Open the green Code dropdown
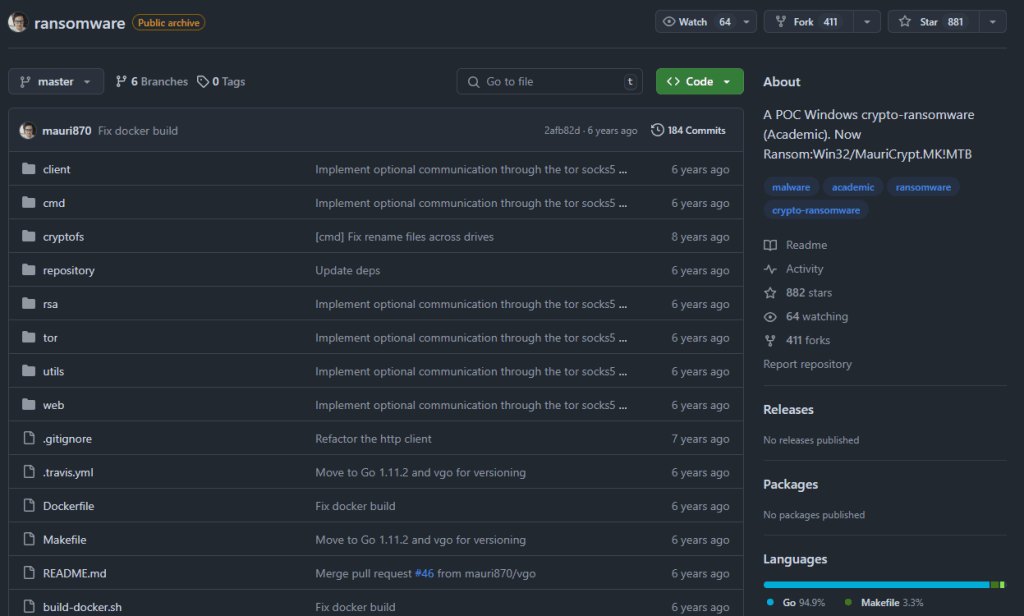 pyautogui.click(x=699, y=82)
